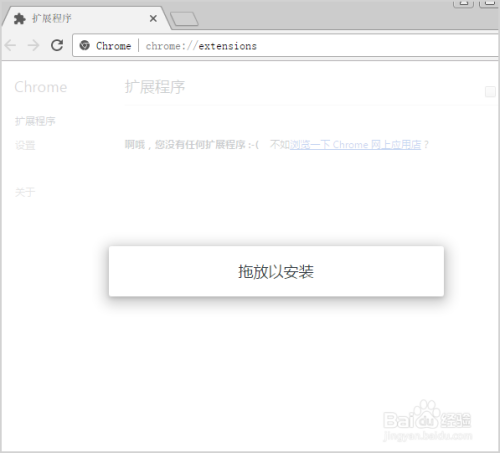Open the Chrome 网上应用店 link

coord(355,145)
